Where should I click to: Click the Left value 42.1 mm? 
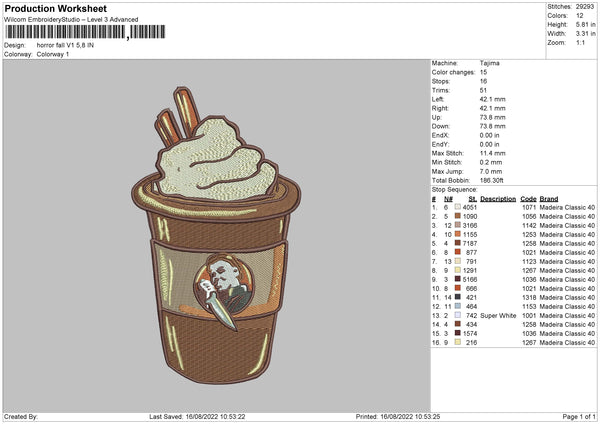tap(492, 99)
